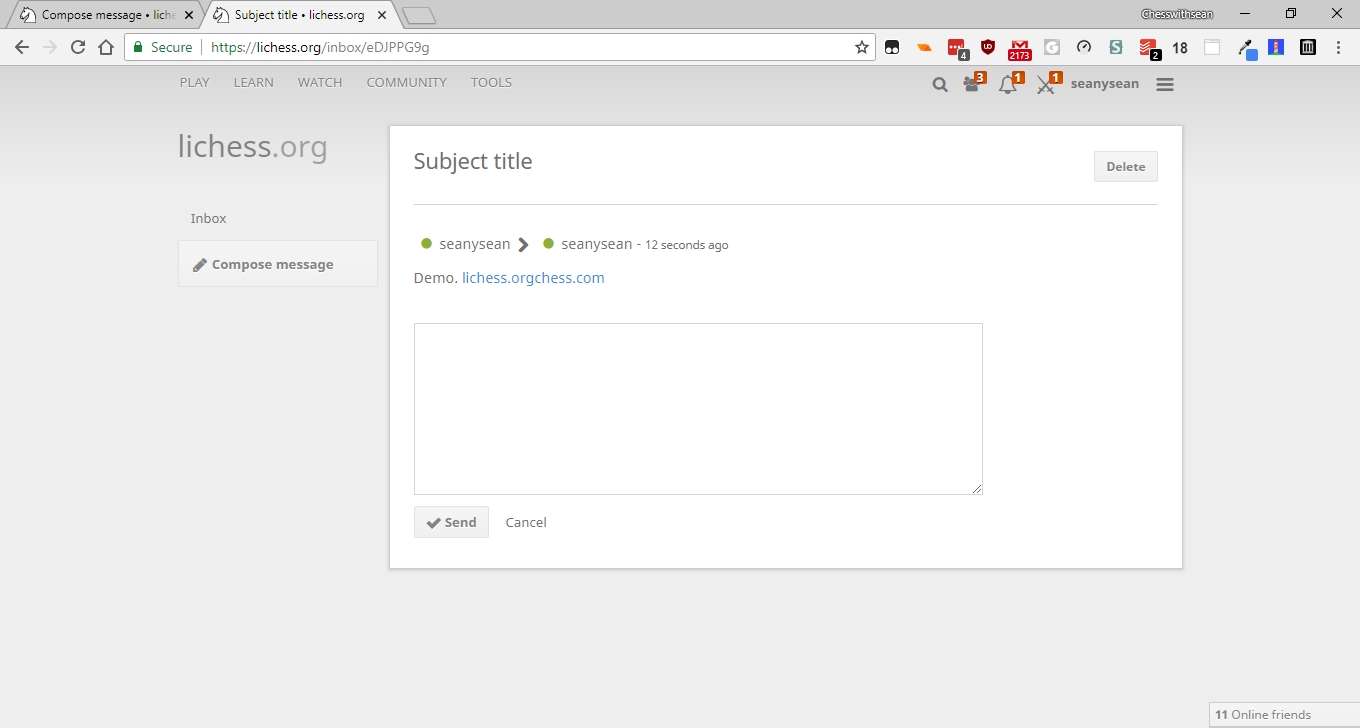Screen dimensions: 1360x728
Task: Open a new browser tab
Action: click(x=419, y=16)
